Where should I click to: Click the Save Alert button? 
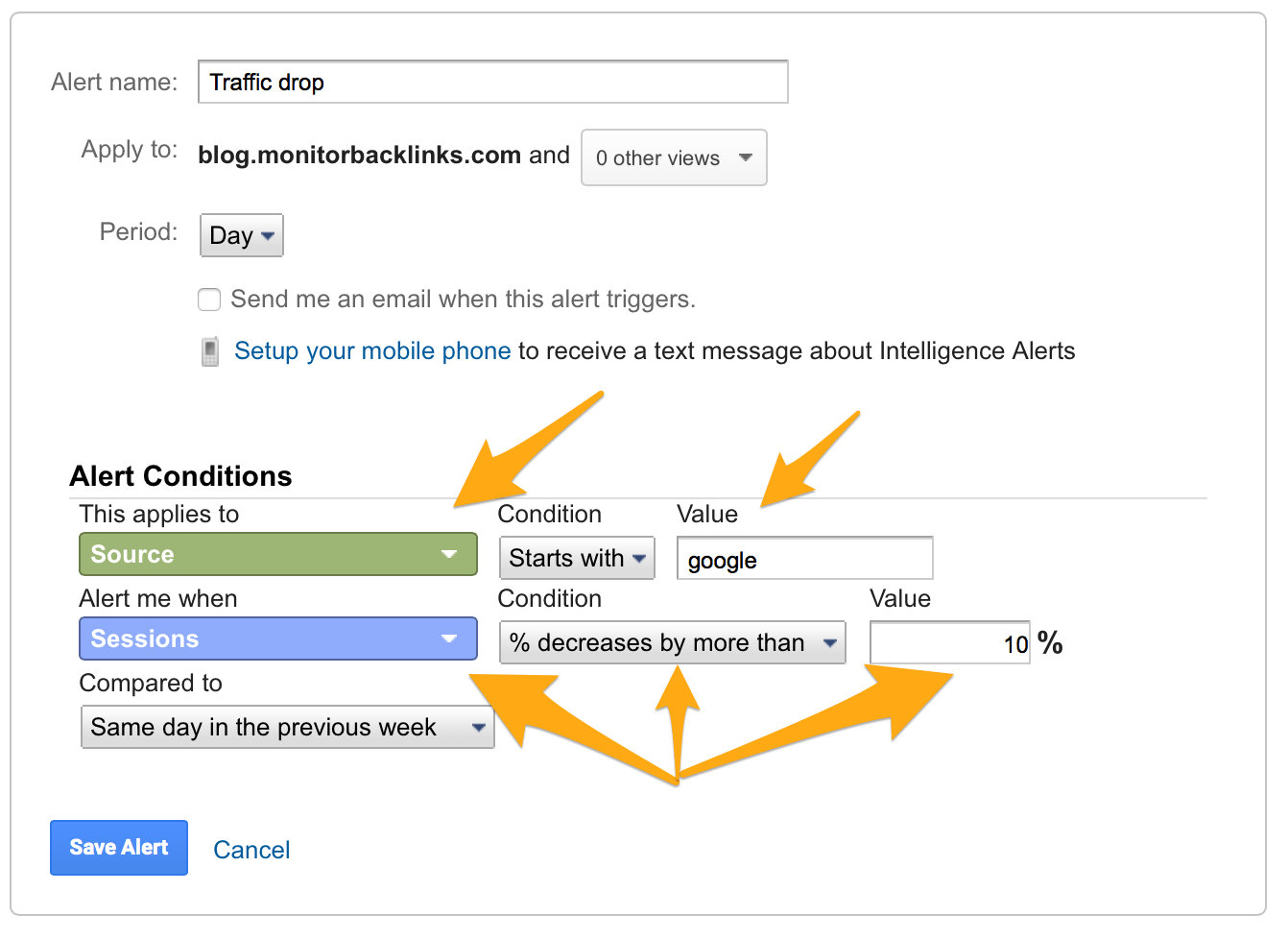click(x=119, y=848)
